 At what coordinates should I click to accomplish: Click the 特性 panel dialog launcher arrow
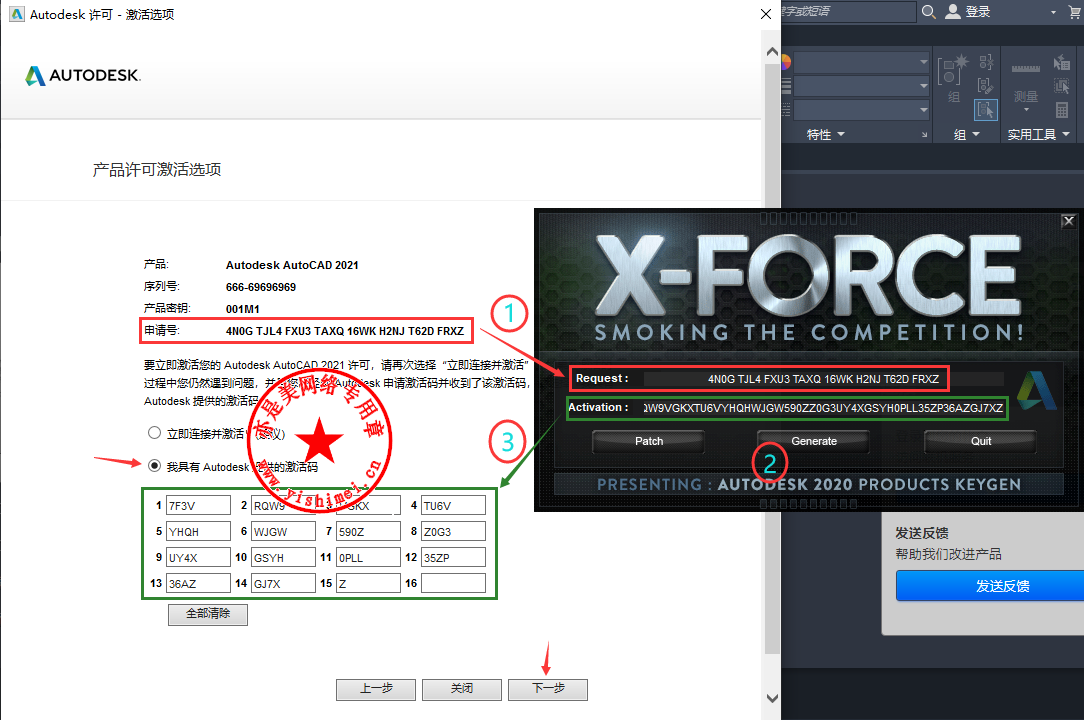[x=924, y=134]
